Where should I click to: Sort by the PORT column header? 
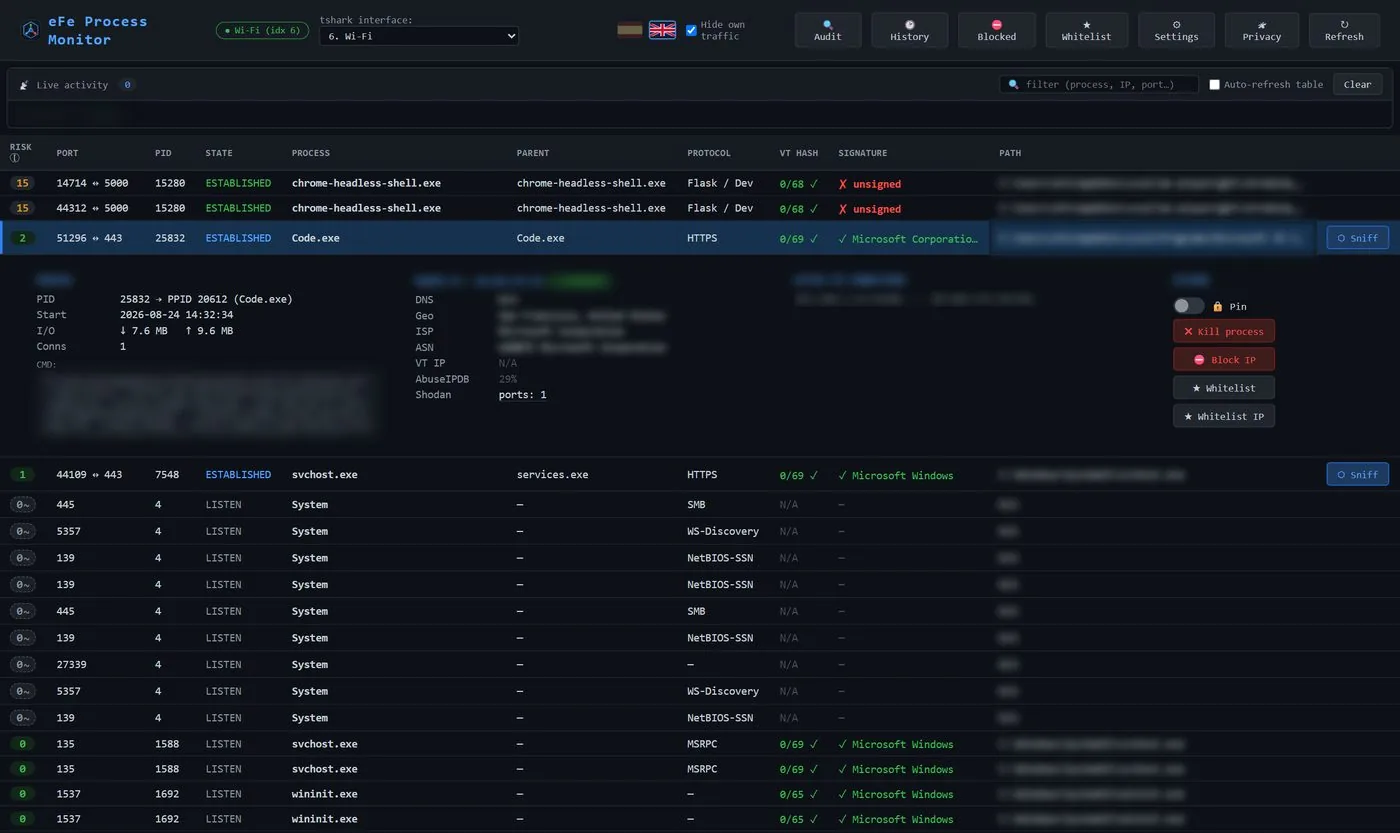[67, 153]
